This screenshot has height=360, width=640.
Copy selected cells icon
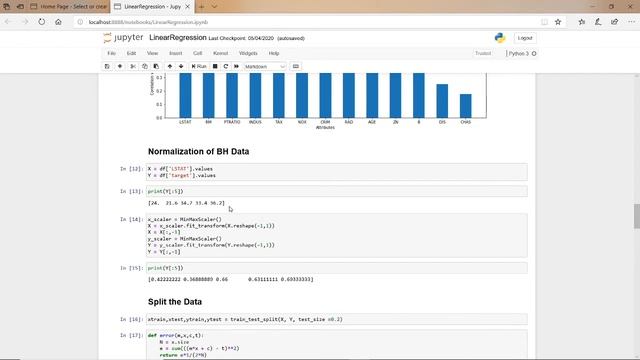144,66
